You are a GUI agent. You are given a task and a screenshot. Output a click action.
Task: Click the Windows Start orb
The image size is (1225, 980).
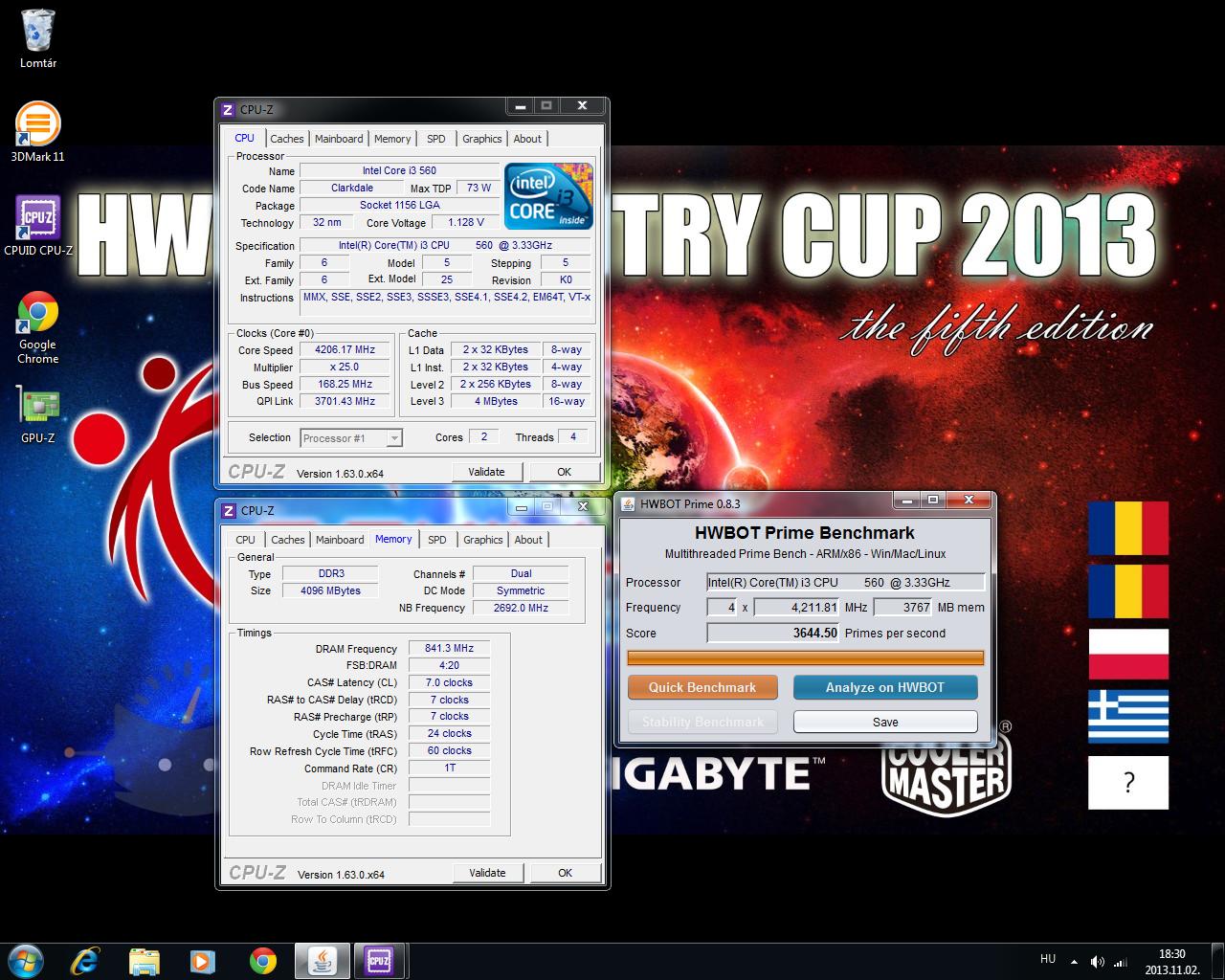pyautogui.click(x=25, y=961)
